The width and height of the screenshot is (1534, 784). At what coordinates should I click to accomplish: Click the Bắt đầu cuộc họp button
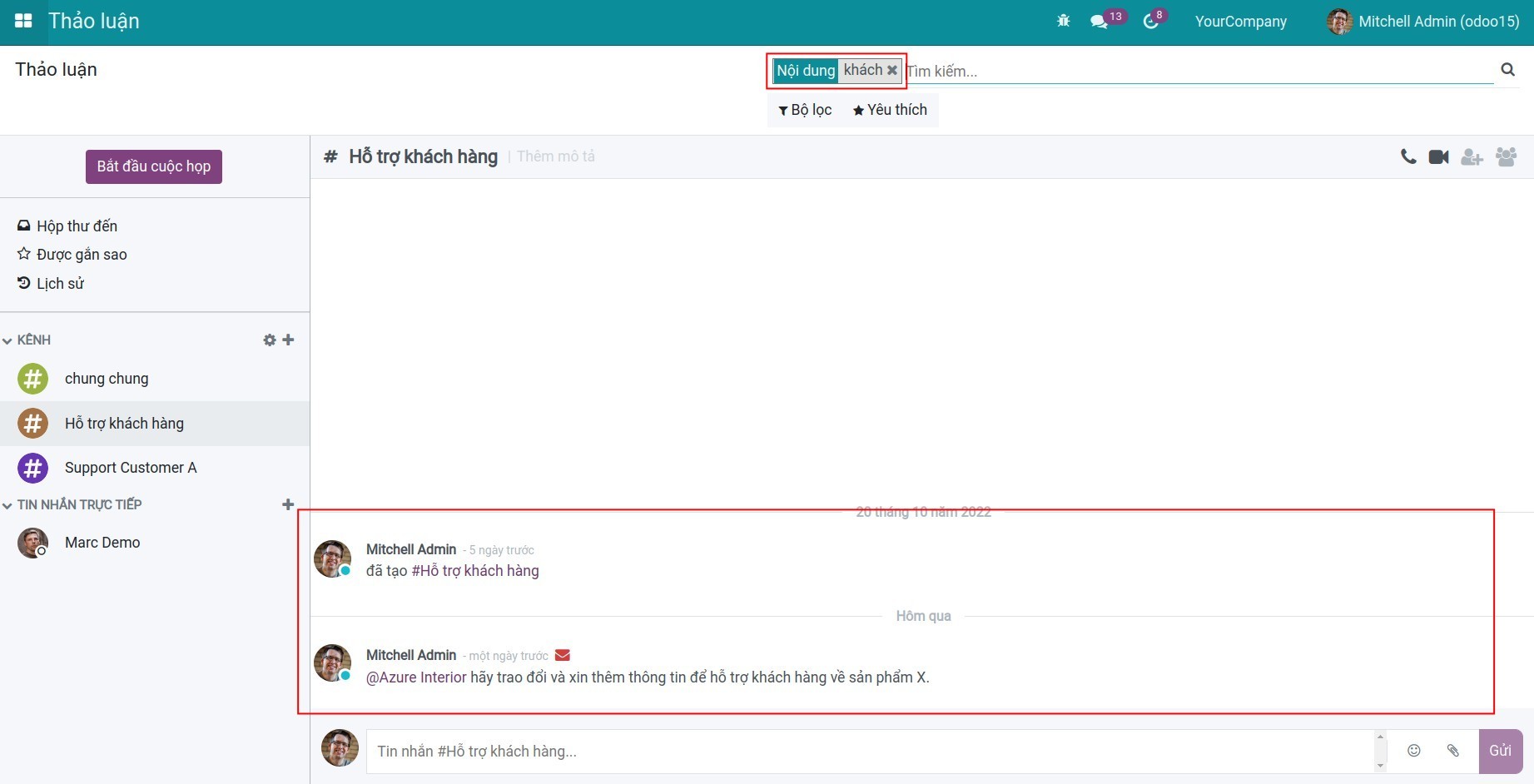tap(154, 166)
